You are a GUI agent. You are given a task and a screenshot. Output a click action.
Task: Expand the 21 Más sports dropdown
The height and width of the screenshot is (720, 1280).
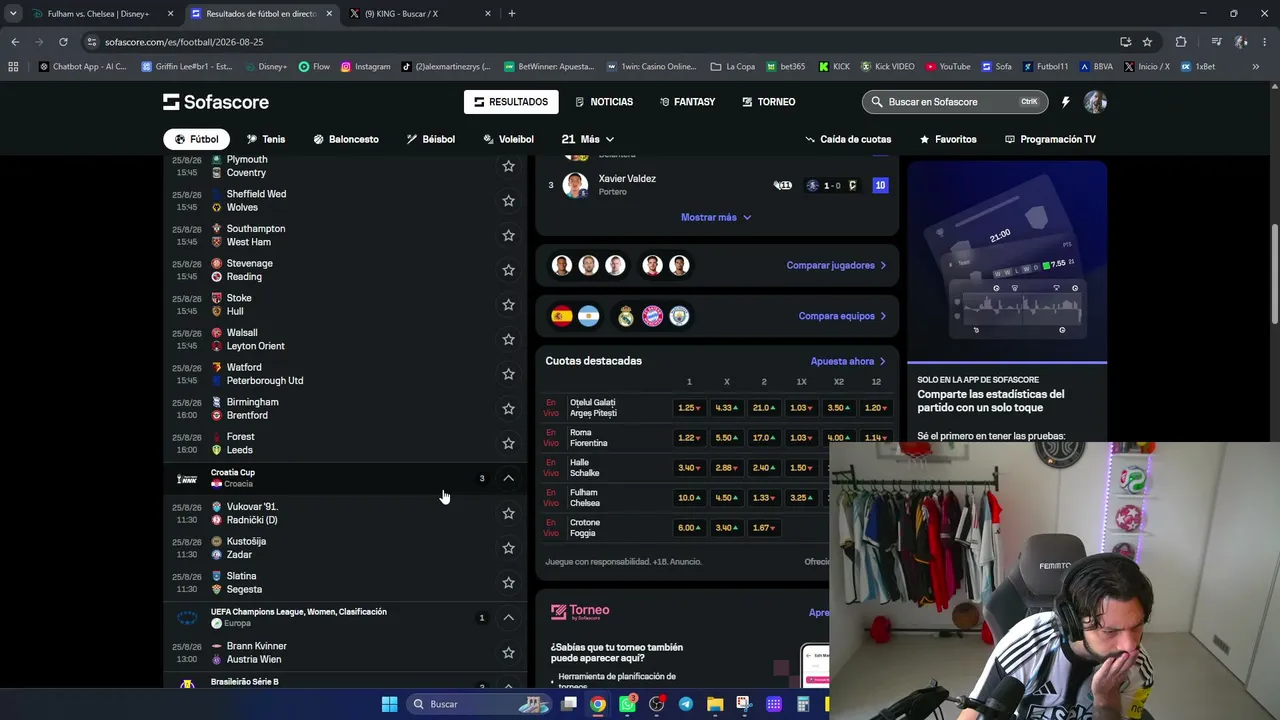point(588,139)
